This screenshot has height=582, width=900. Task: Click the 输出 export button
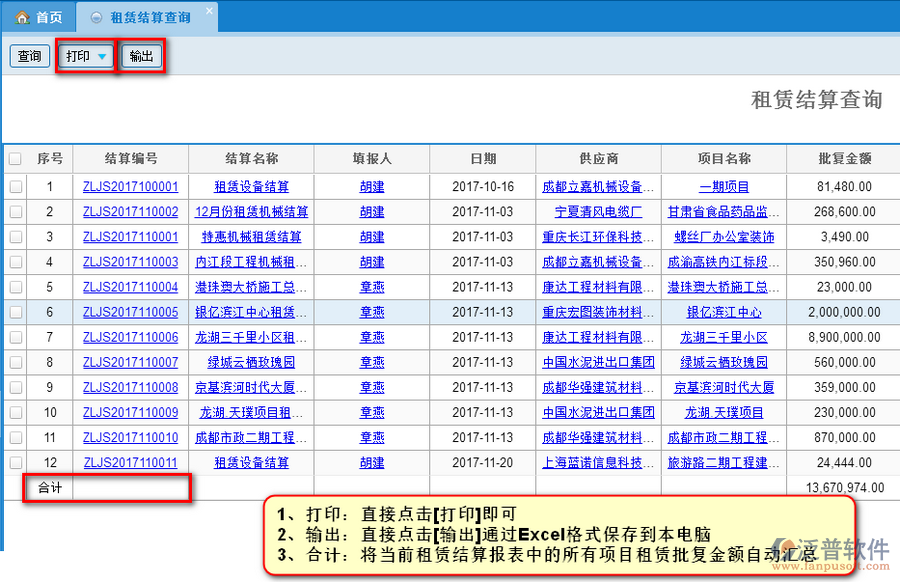pyautogui.click(x=142, y=56)
